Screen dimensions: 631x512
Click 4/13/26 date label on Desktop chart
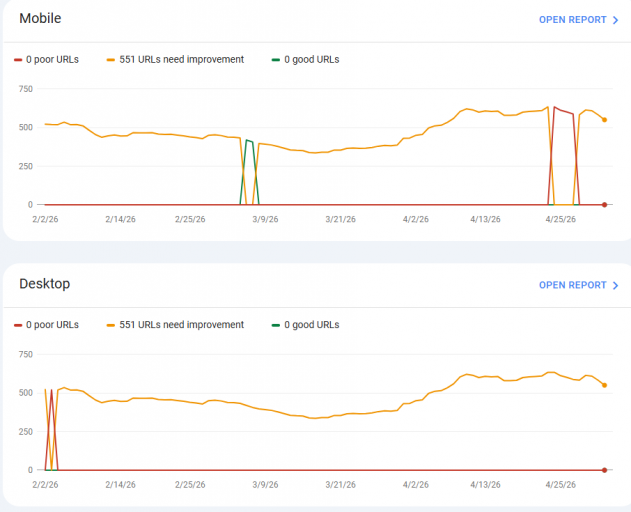pyautogui.click(x=485, y=485)
